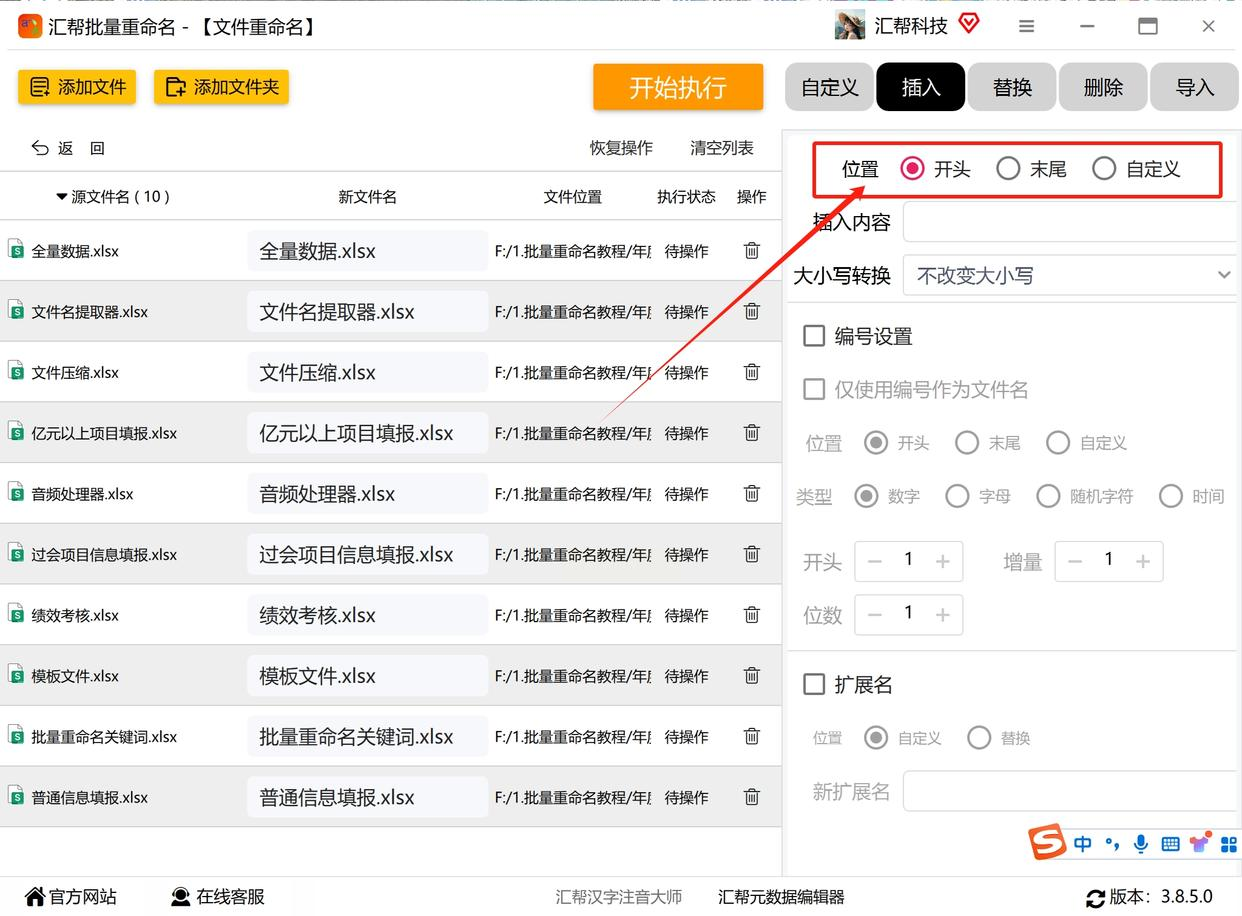Screen dimensions: 1242x916
Task: Tick the 扩展名 checkbox
Action: 814,685
